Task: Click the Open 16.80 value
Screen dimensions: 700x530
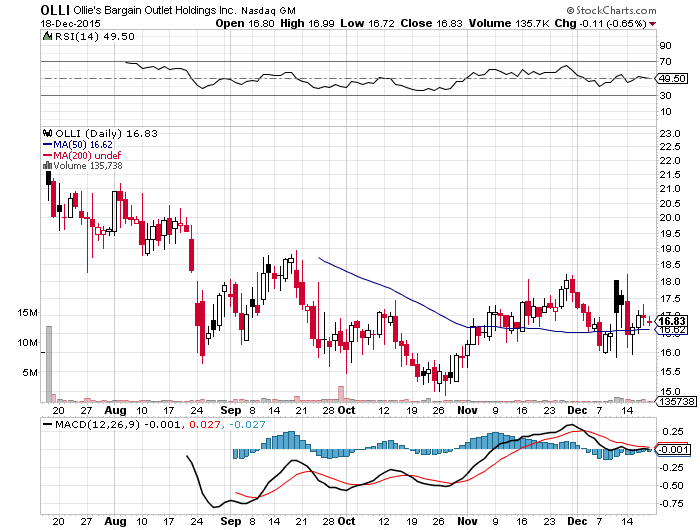Action: pos(245,23)
